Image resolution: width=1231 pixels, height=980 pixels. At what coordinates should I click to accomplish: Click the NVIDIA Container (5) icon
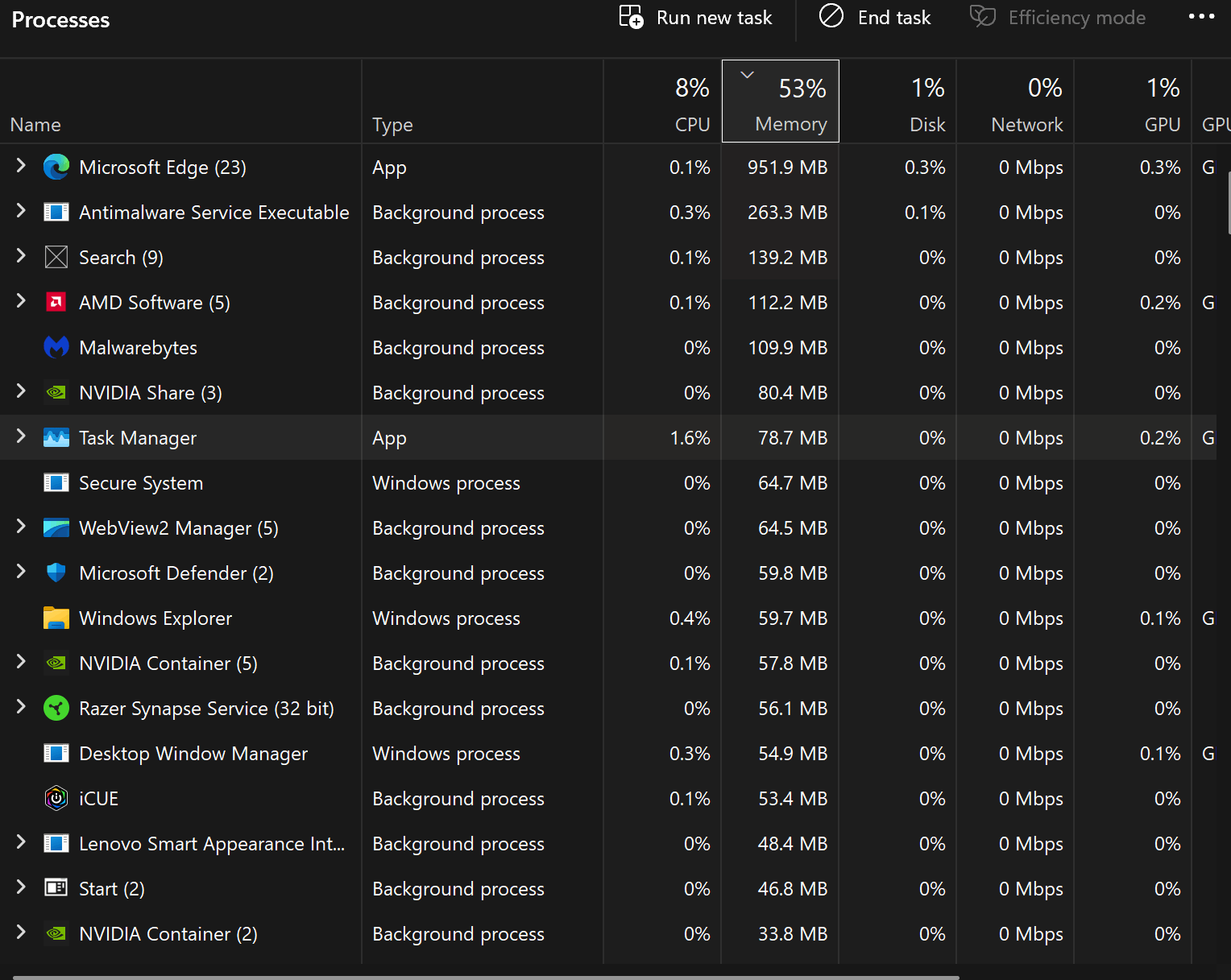pos(56,664)
